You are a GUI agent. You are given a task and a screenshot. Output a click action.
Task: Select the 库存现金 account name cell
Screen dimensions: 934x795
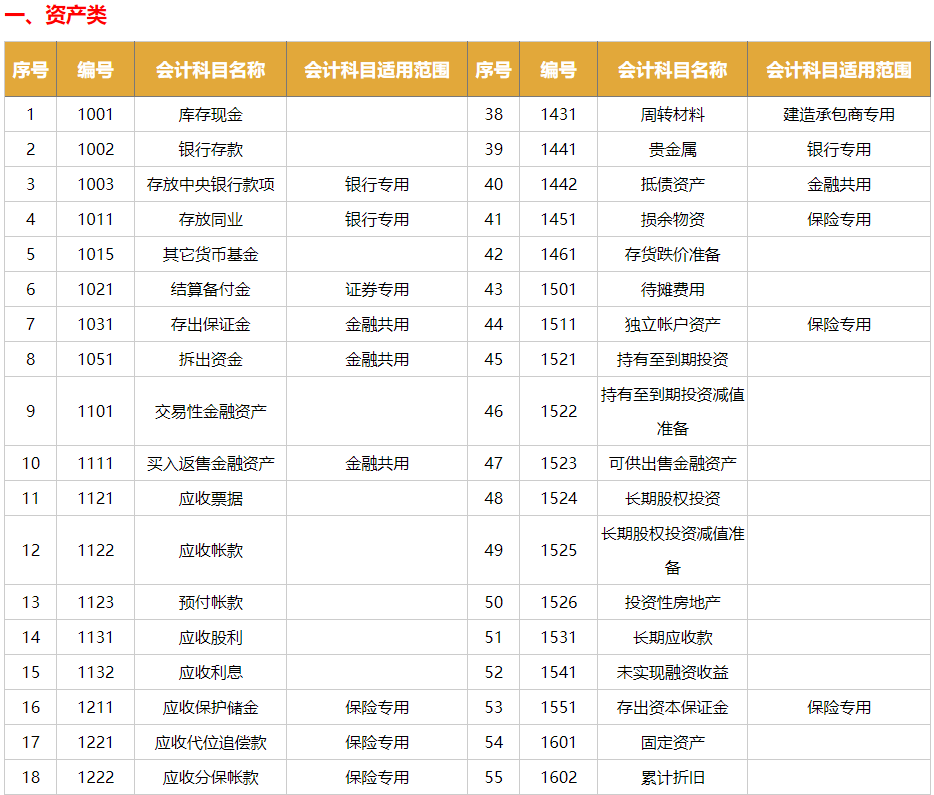pyautogui.click(x=212, y=114)
